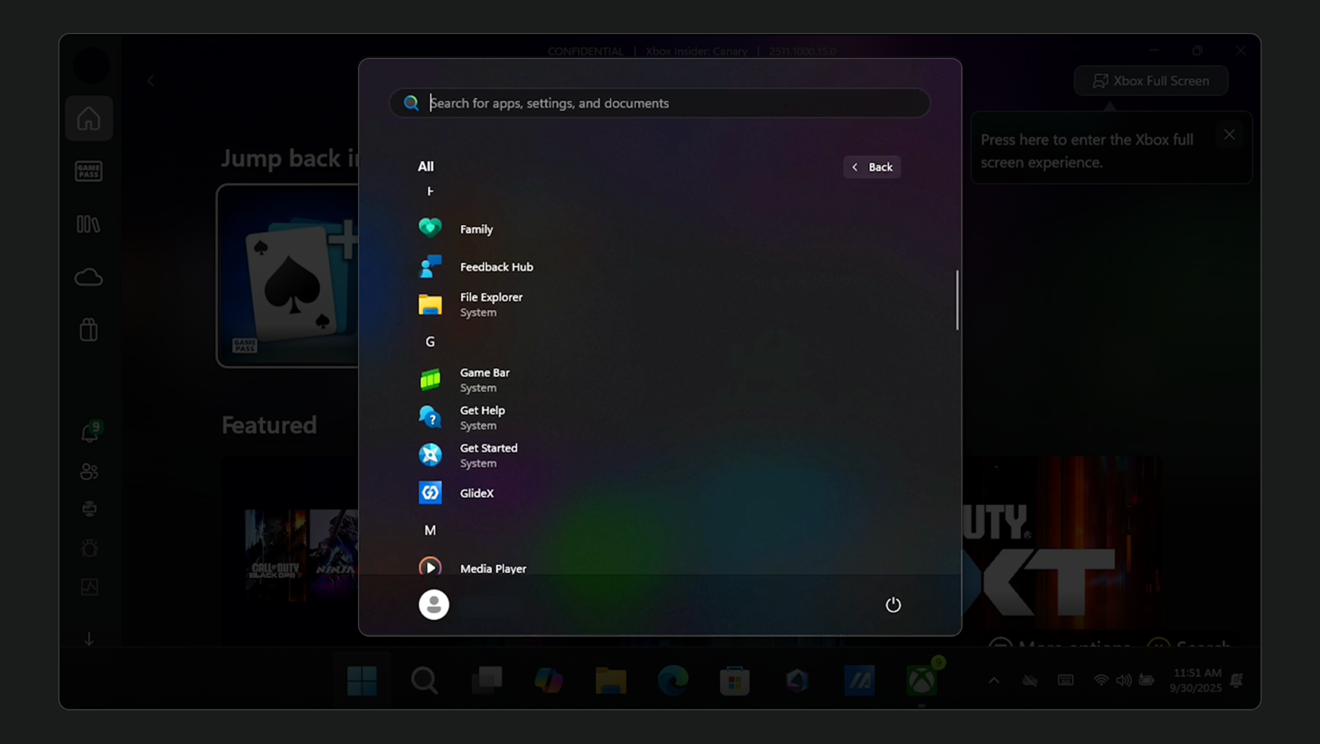Launch the GlideX app
The width and height of the screenshot is (1320, 744).
(476, 493)
